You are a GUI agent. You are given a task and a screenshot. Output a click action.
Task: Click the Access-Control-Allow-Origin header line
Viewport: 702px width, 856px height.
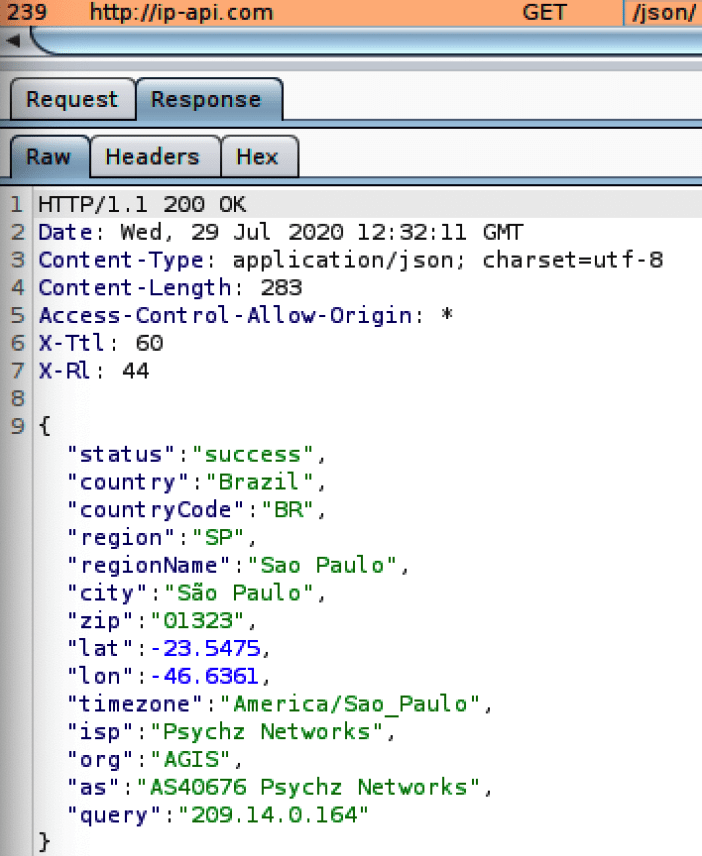246,316
